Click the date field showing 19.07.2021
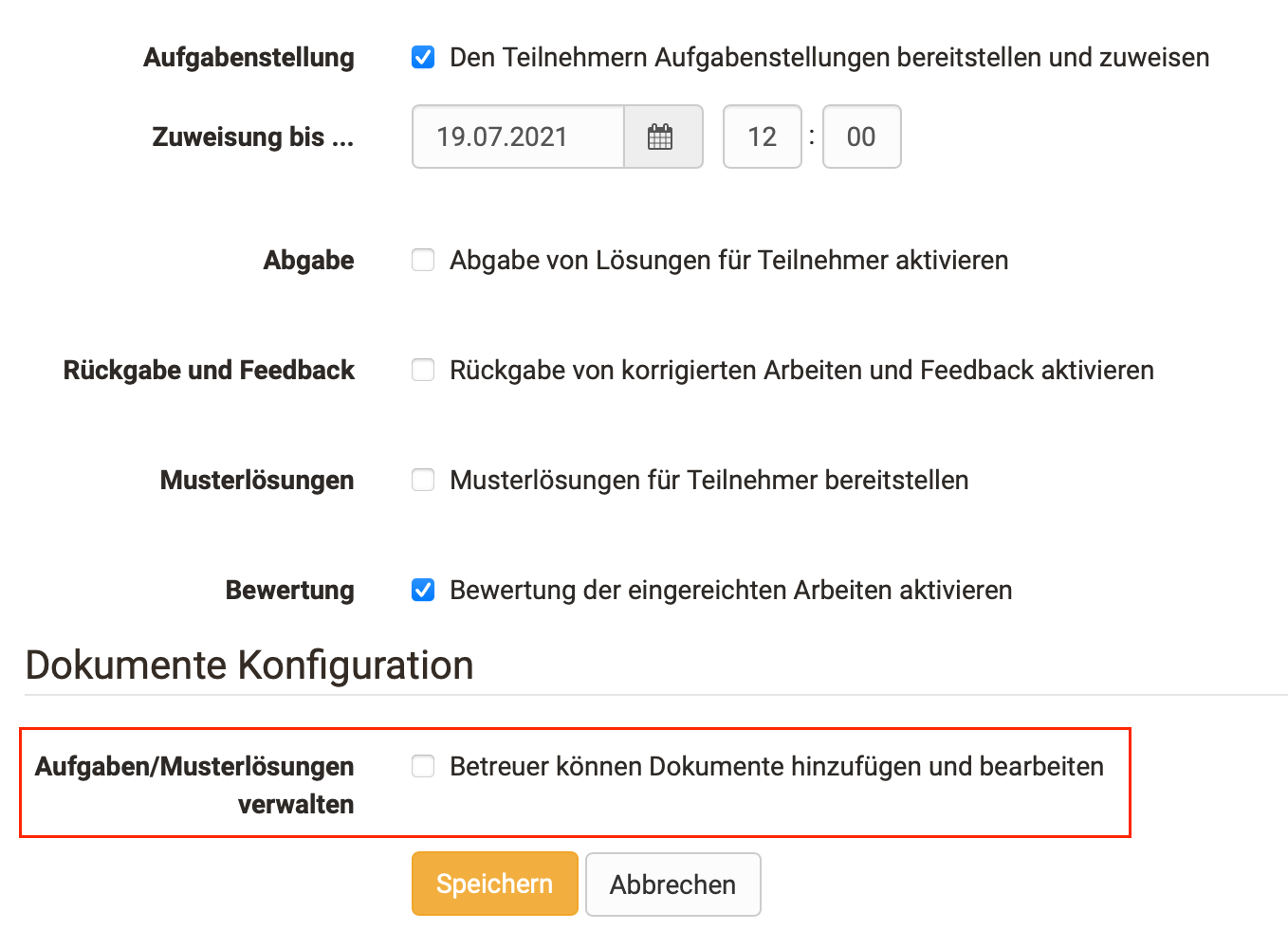Viewport: 1288px width, 948px height. tap(518, 137)
